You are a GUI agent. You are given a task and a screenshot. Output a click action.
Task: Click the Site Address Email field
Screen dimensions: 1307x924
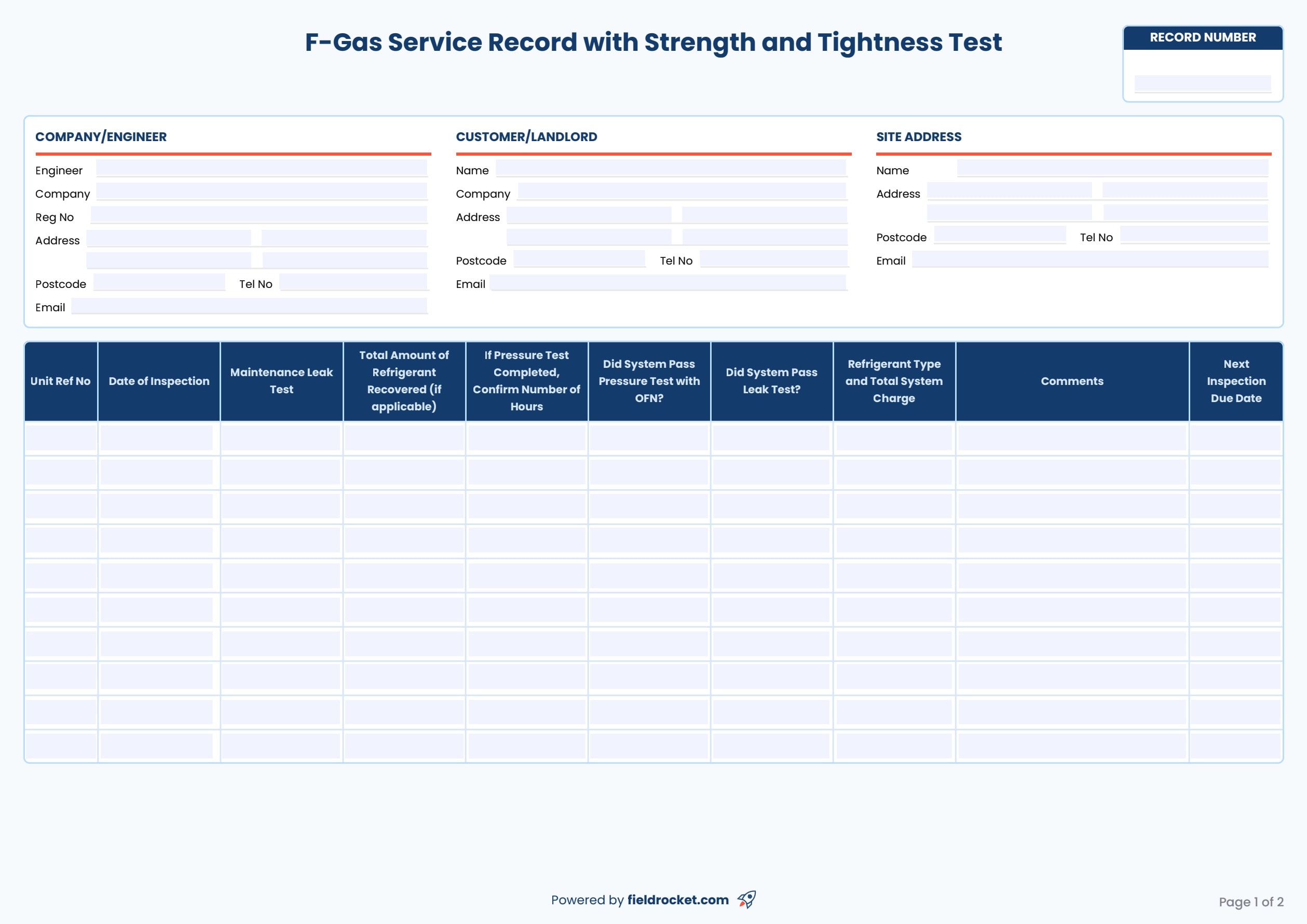point(1090,259)
